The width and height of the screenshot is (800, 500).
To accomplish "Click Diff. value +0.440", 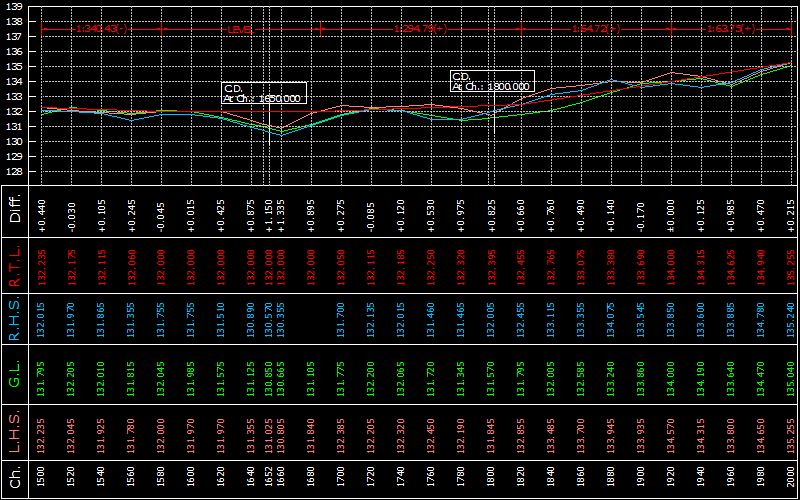I will (x=41, y=217).
